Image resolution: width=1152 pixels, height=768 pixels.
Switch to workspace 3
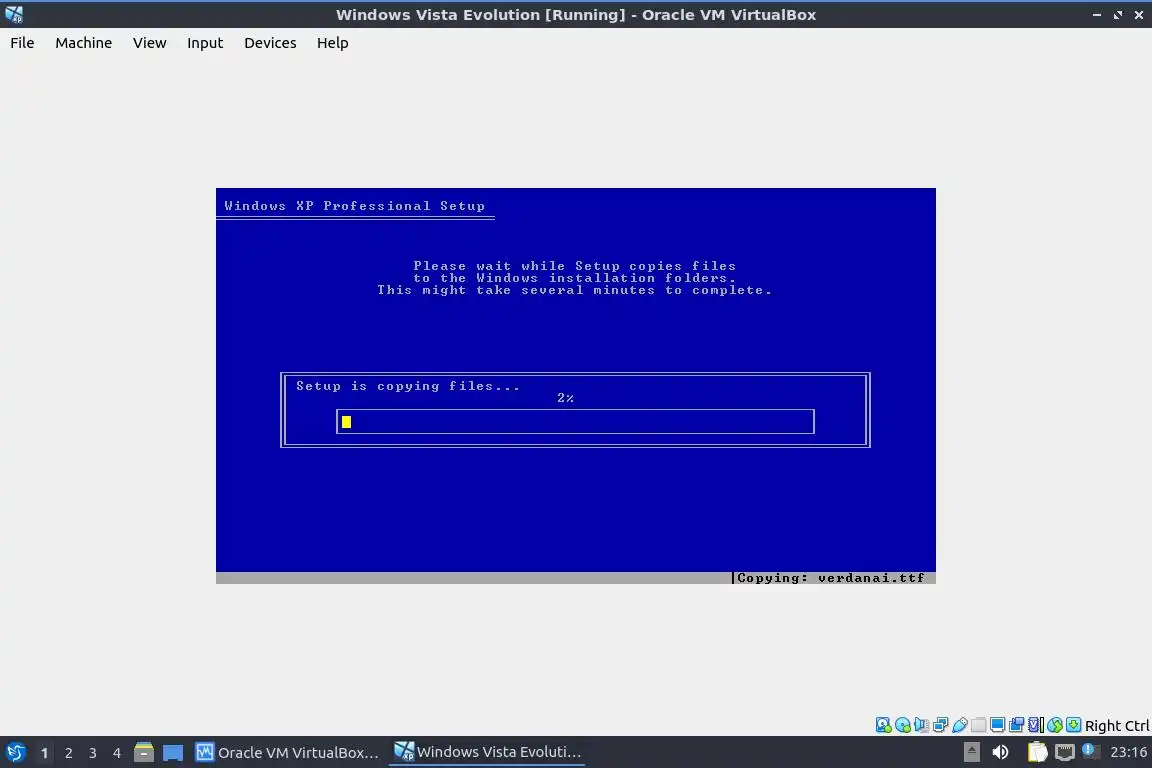[x=93, y=753]
